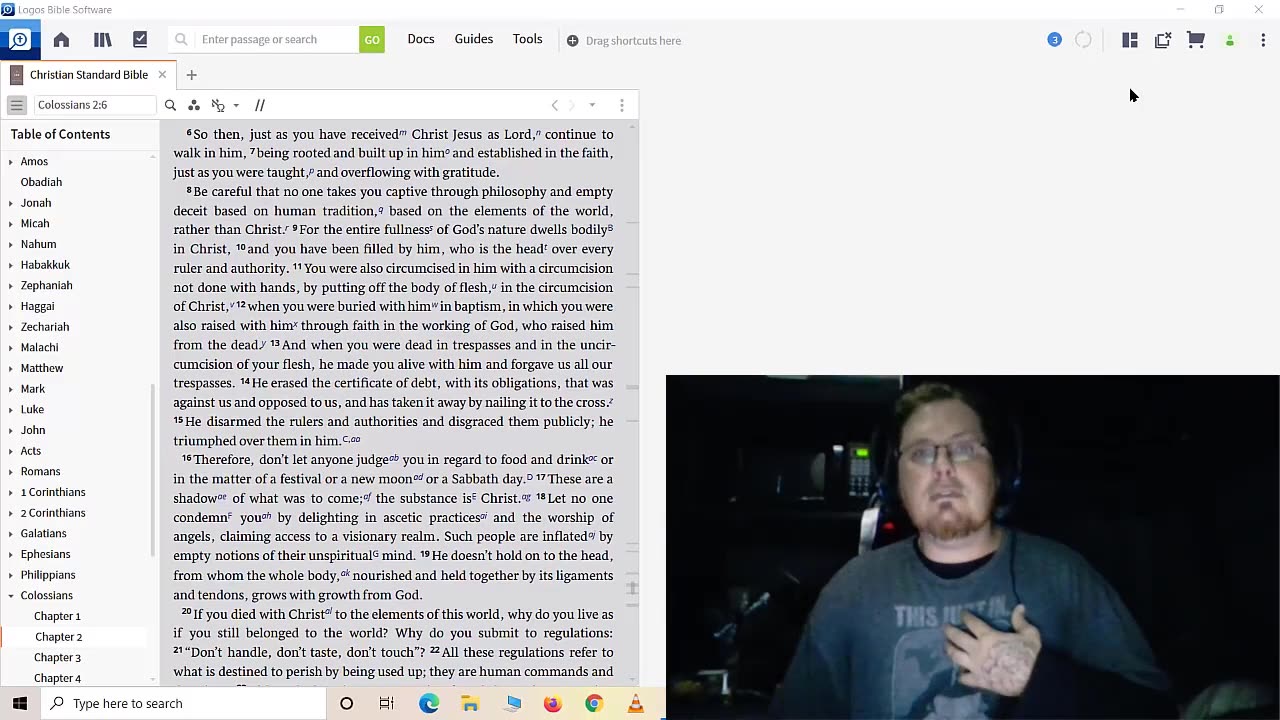Viewport: 1280px width, 720px height.
Task: Expand Romans in table of contents
Action: [x=11, y=472]
